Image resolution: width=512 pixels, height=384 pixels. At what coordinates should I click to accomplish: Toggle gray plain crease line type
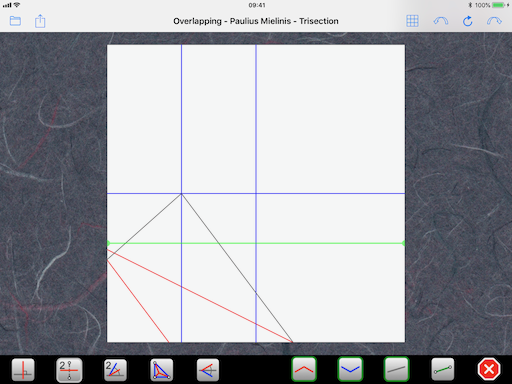pos(396,369)
